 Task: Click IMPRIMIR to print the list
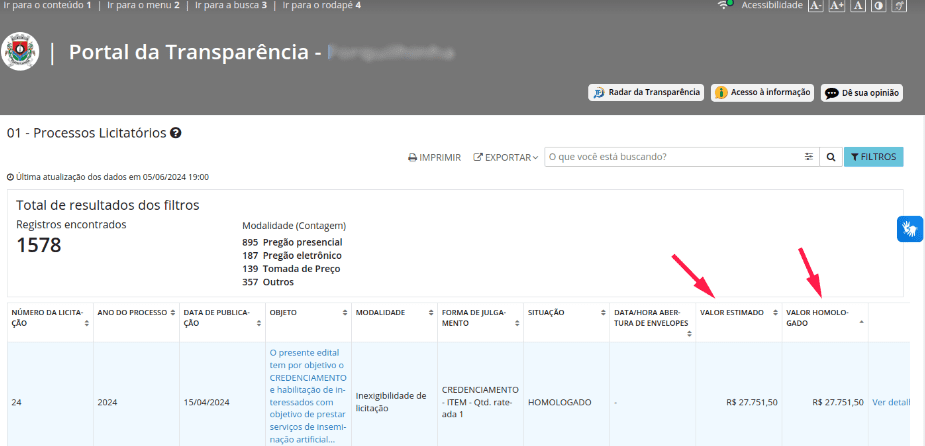pos(435,158)
